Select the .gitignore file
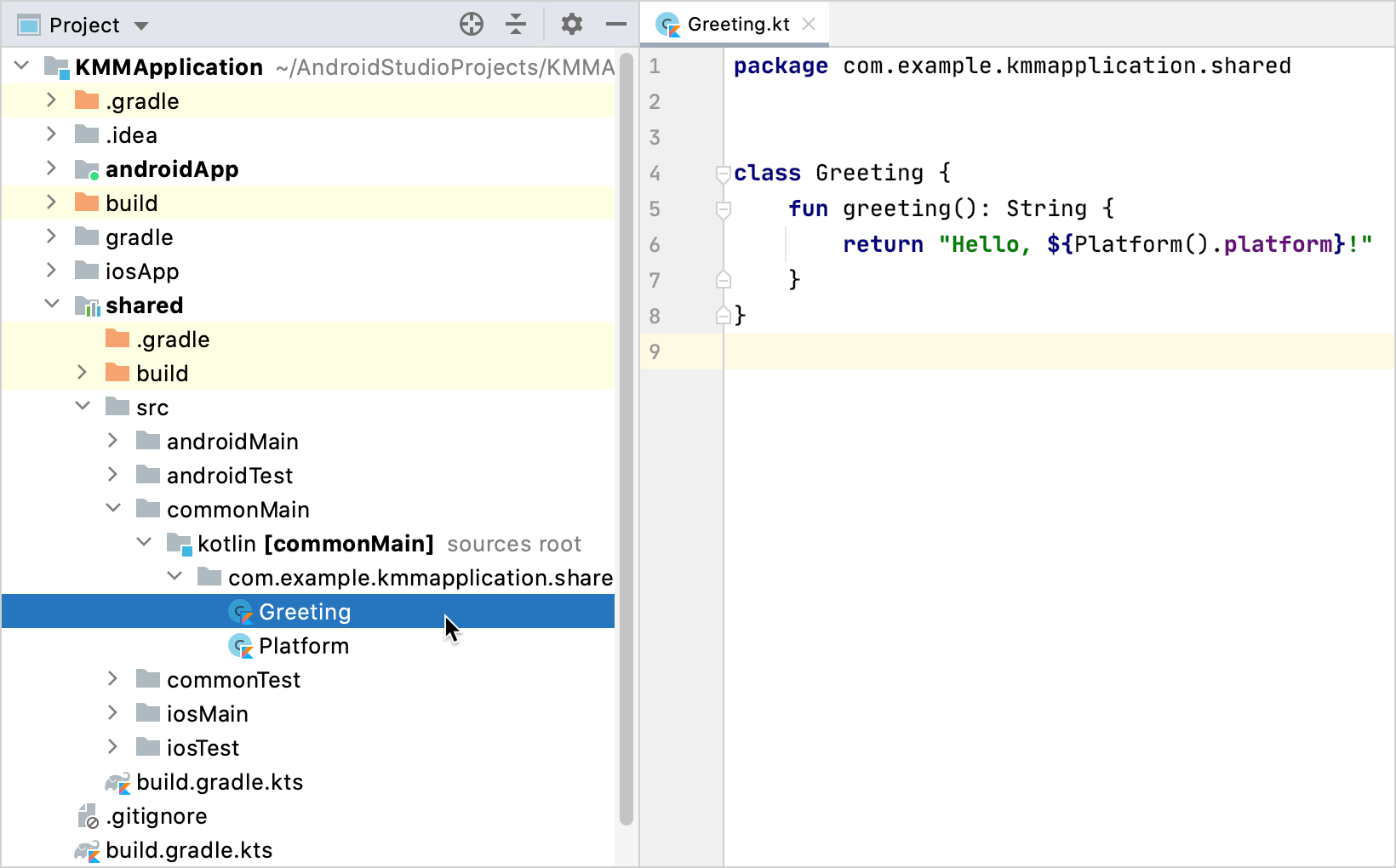Image resolution: width=1396 pixels, height=868 pixels. [308, 816]
